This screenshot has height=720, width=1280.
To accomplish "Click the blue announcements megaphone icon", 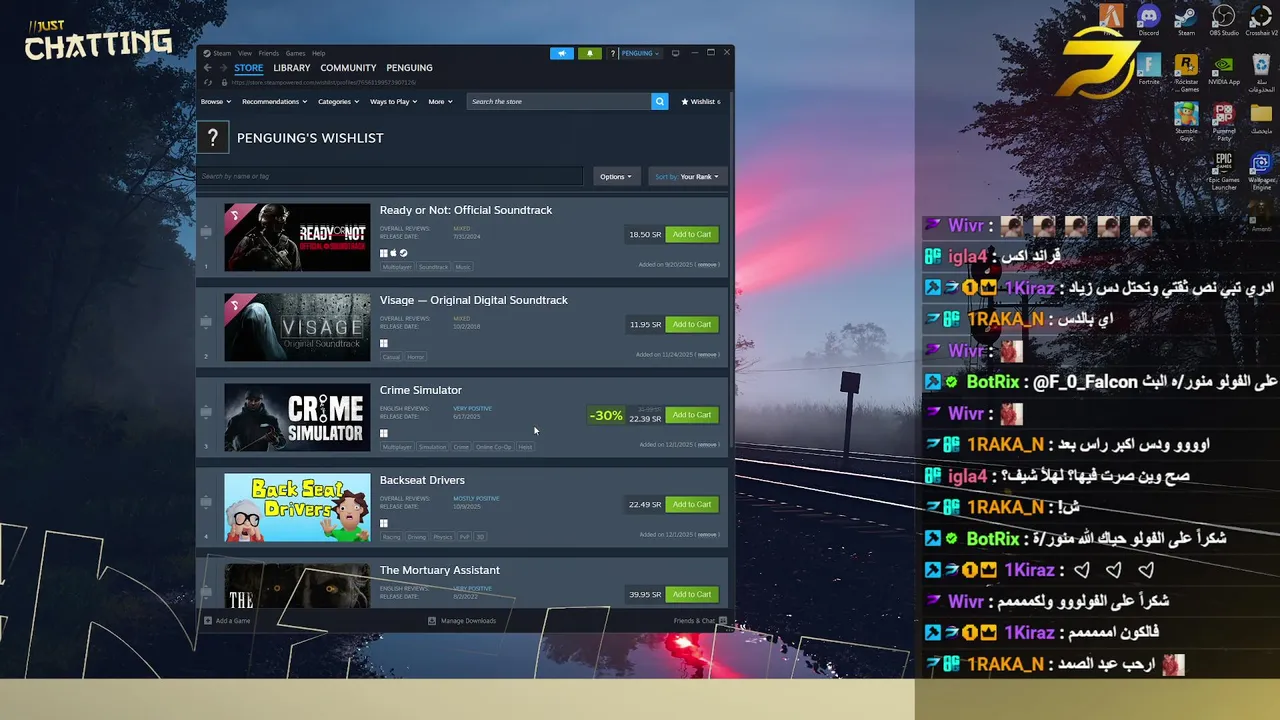I will coord(562,53).
